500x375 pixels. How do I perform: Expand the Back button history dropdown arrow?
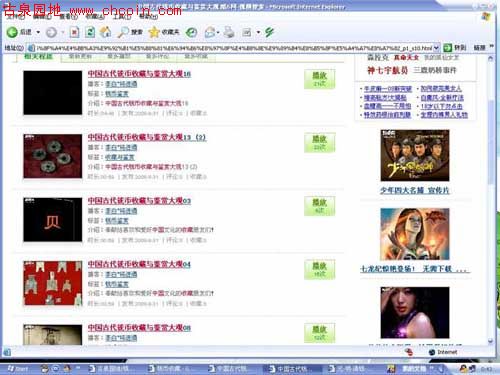click(x=38, y=32)
